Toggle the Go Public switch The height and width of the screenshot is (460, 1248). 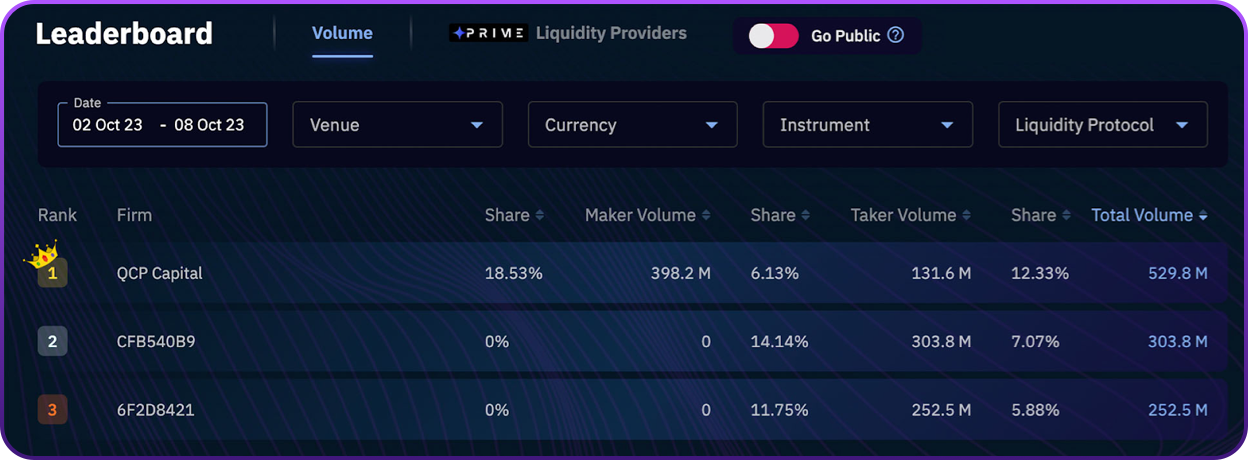point(774,36)
